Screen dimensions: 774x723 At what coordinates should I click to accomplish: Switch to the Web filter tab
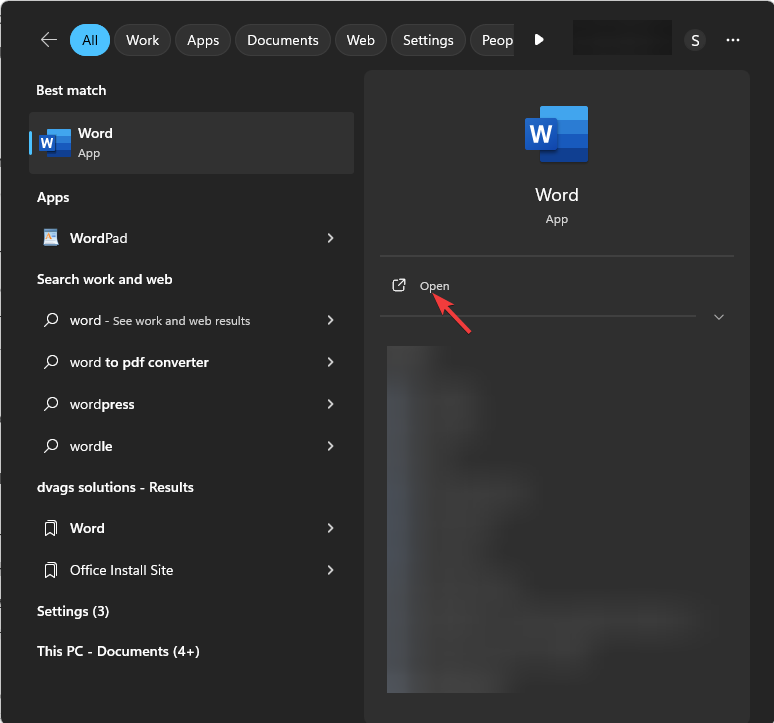click(x=360, y=40)
